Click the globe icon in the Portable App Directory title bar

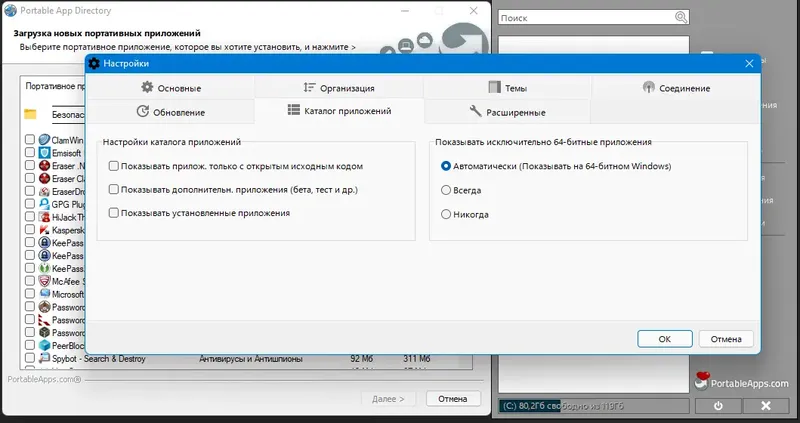click(10, 10)
